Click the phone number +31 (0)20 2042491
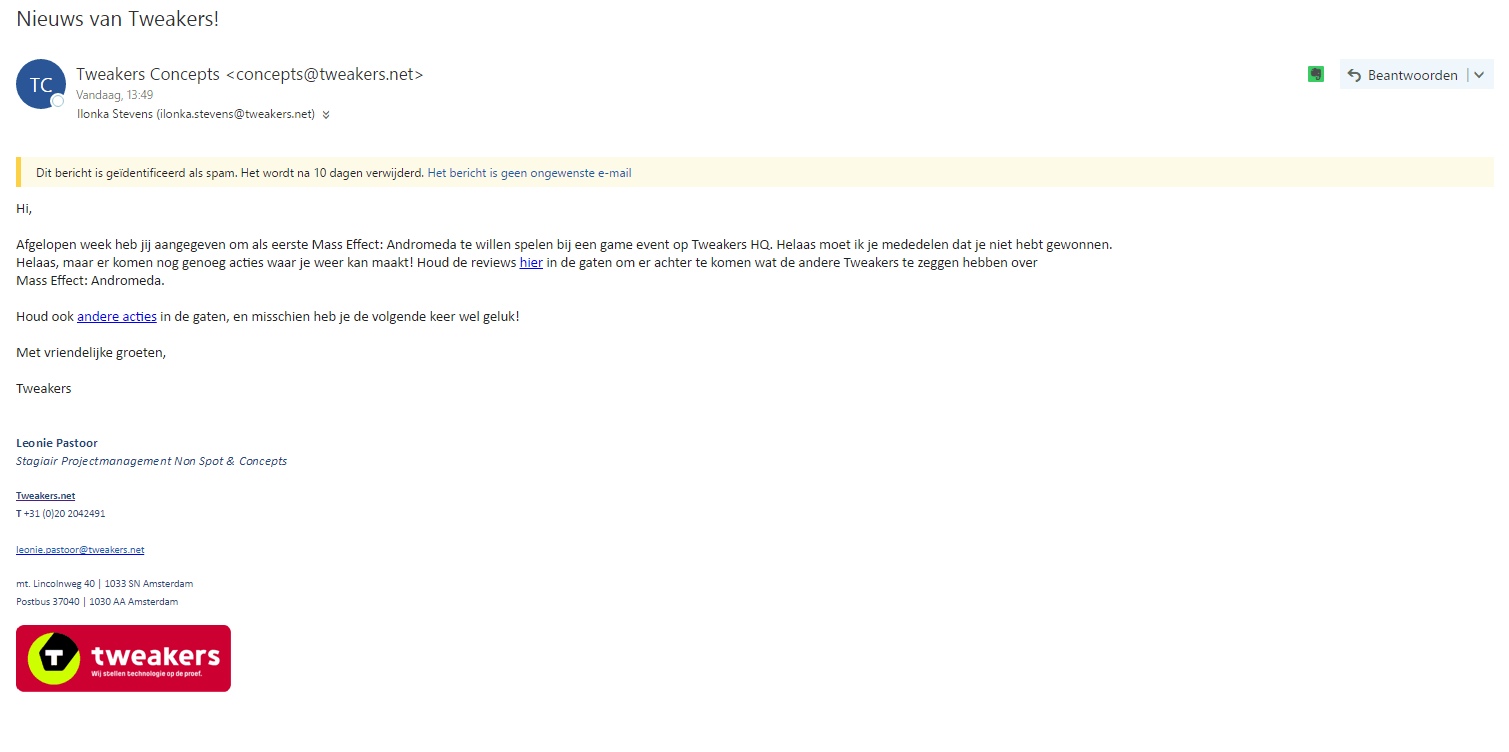1509x752 pixels. [x=64, y=514]
